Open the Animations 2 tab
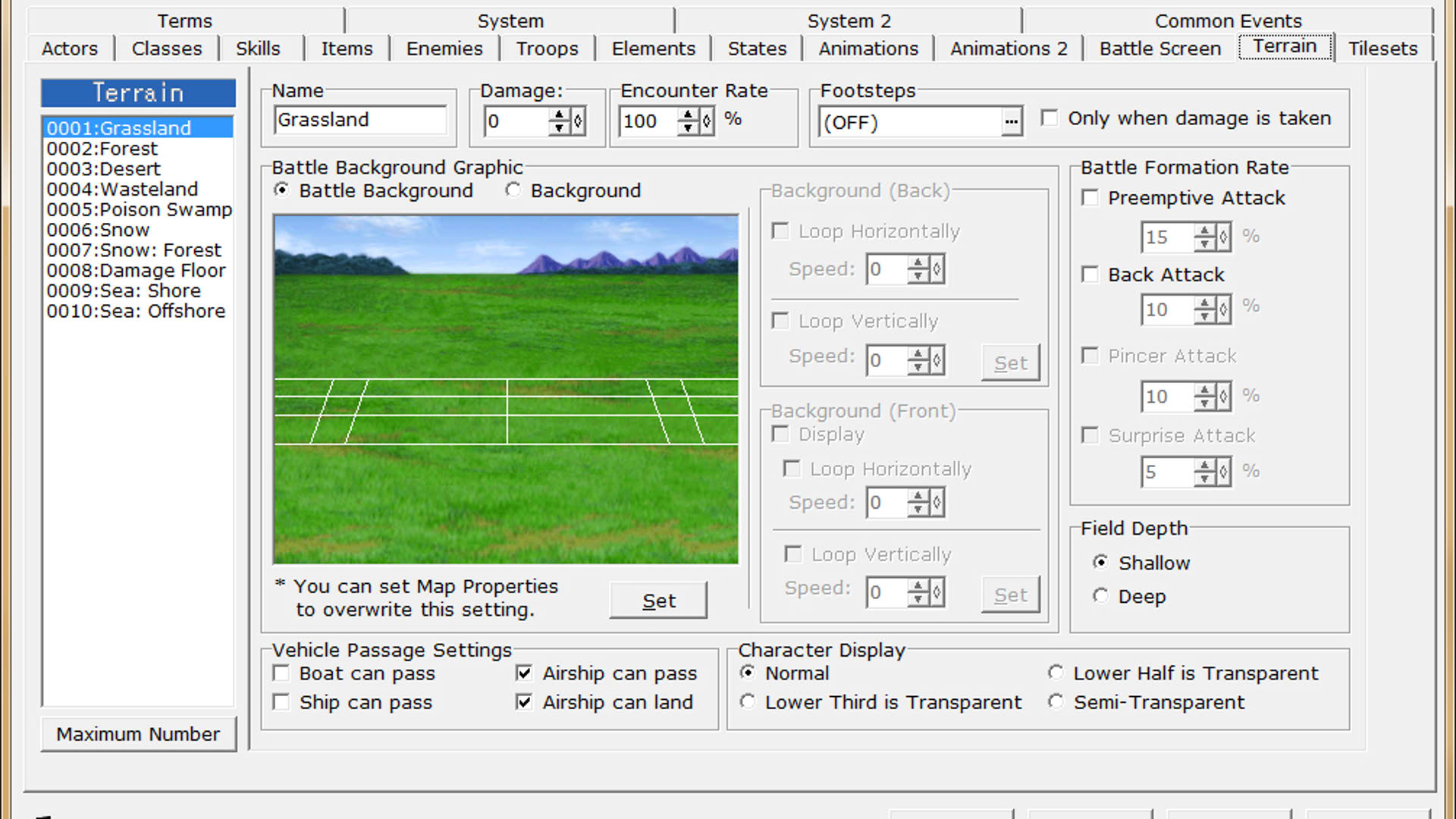The height and width of the screenshot is (819, 1456). (1009, 49)
